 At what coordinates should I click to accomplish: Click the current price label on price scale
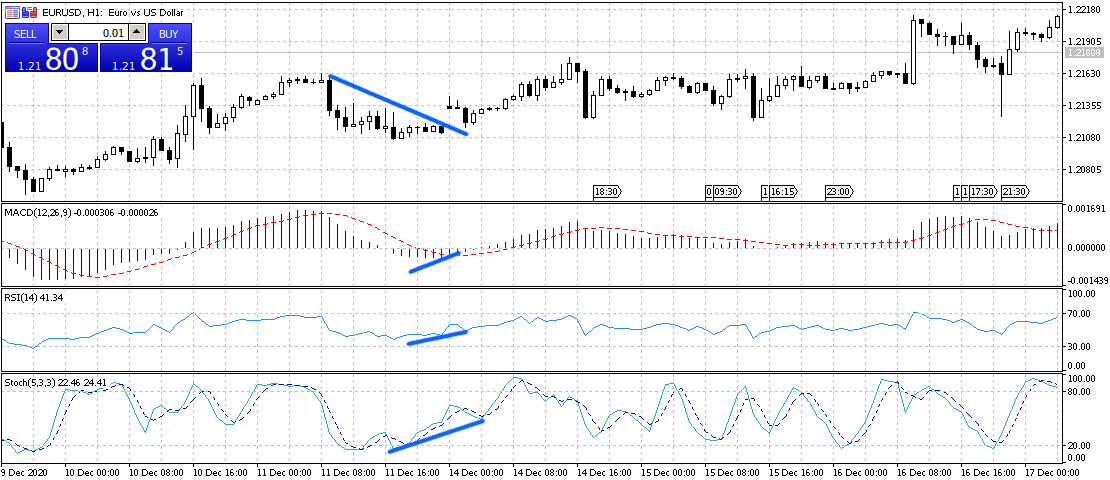coord(1083,52)
